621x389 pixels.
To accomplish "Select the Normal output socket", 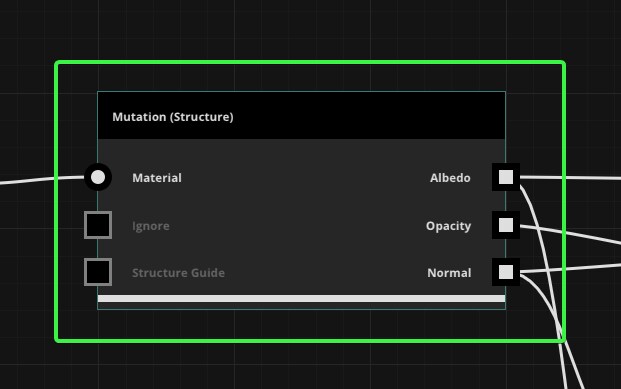I will 506,272.
